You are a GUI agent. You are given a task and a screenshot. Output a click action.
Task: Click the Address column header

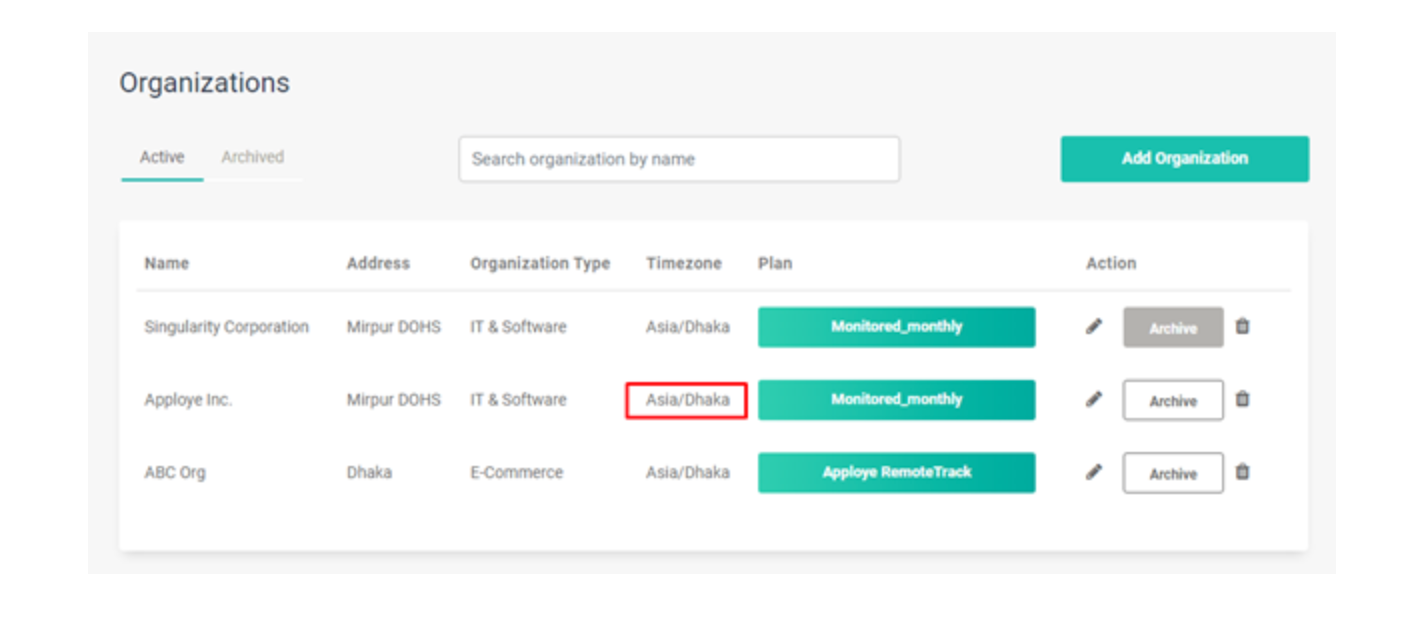click(x=378, y=263)
